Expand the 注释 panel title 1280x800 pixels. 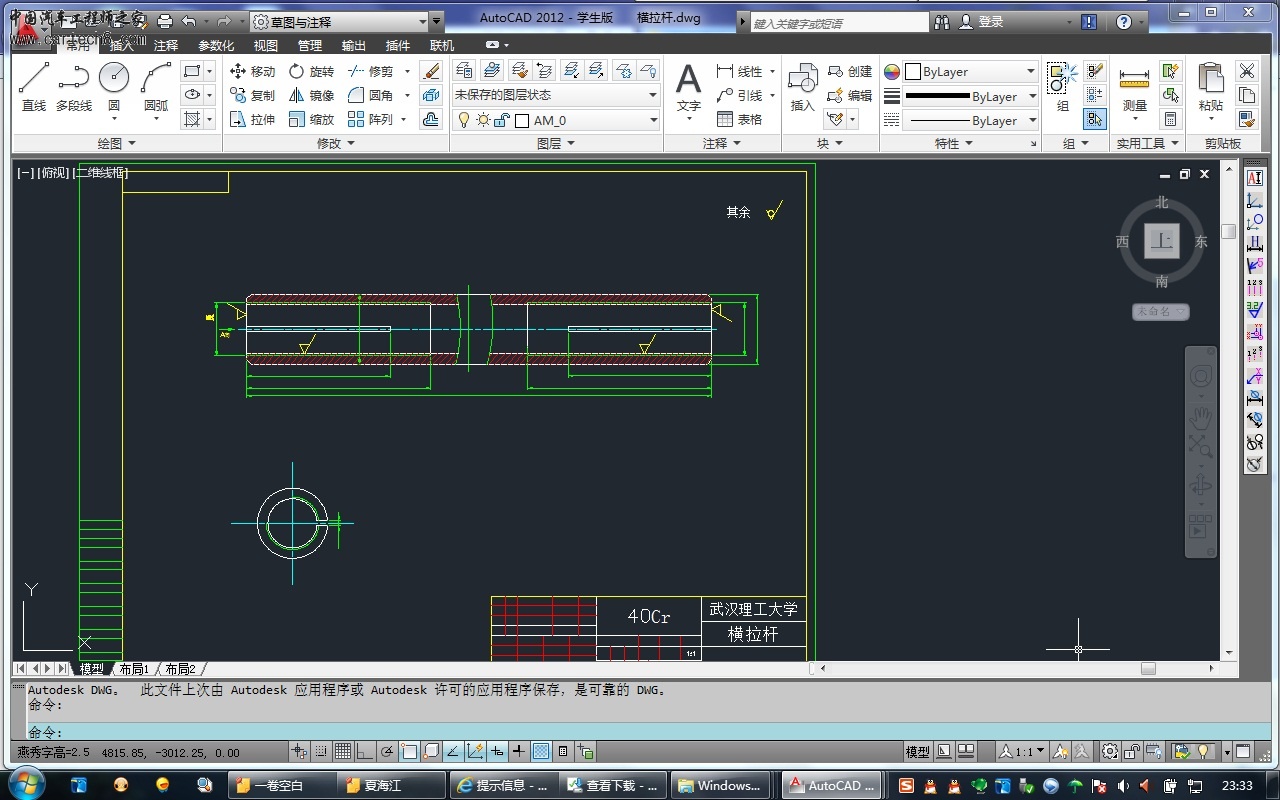point(721,143)
